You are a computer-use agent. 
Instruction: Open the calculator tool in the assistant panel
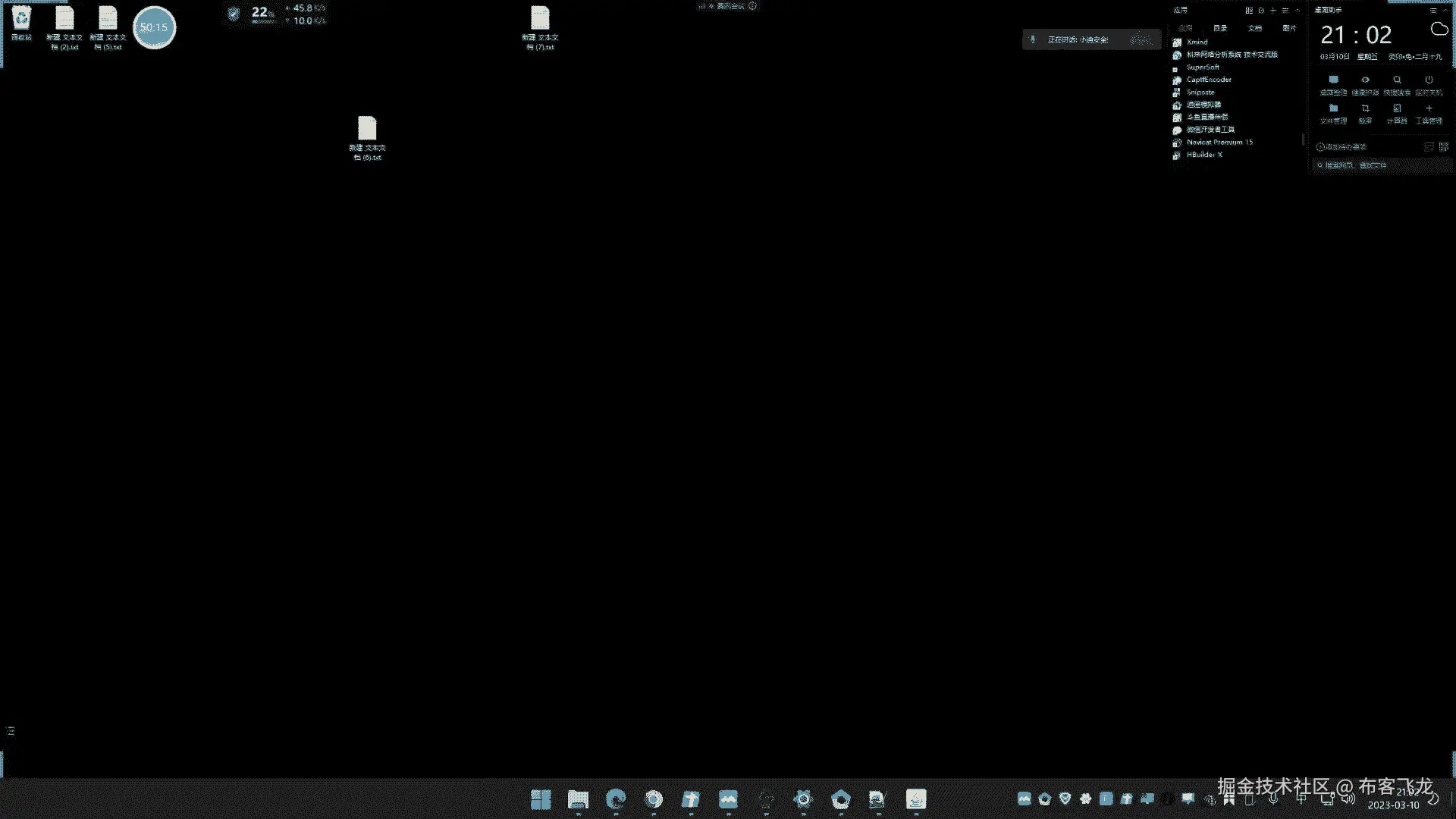tap(1397, 109)
